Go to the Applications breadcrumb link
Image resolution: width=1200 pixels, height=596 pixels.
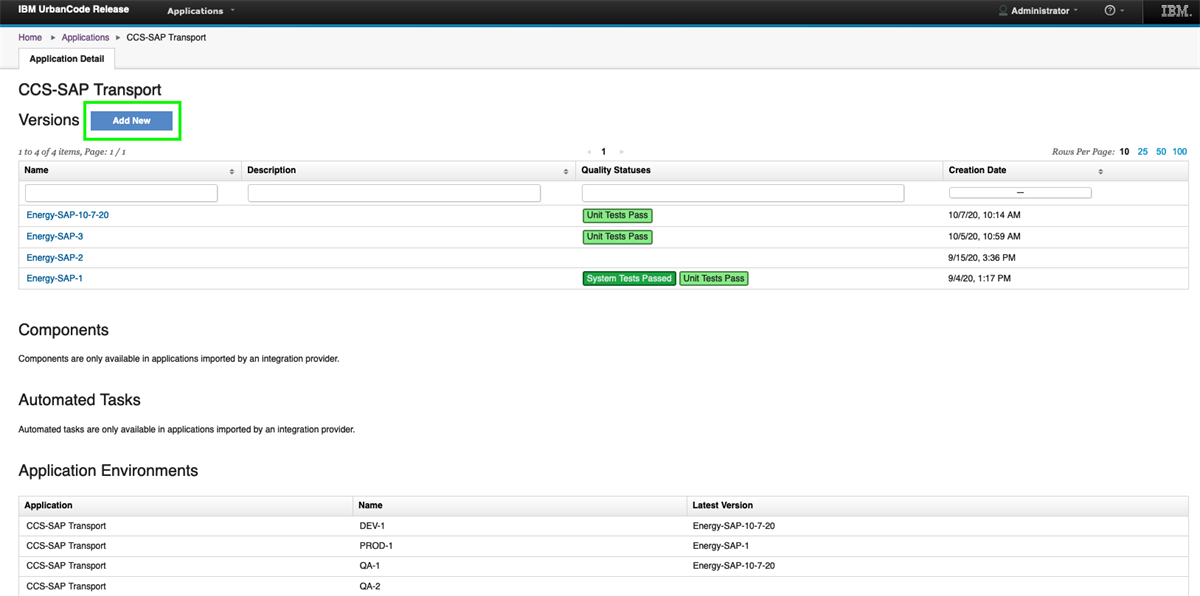coord(85,38)
